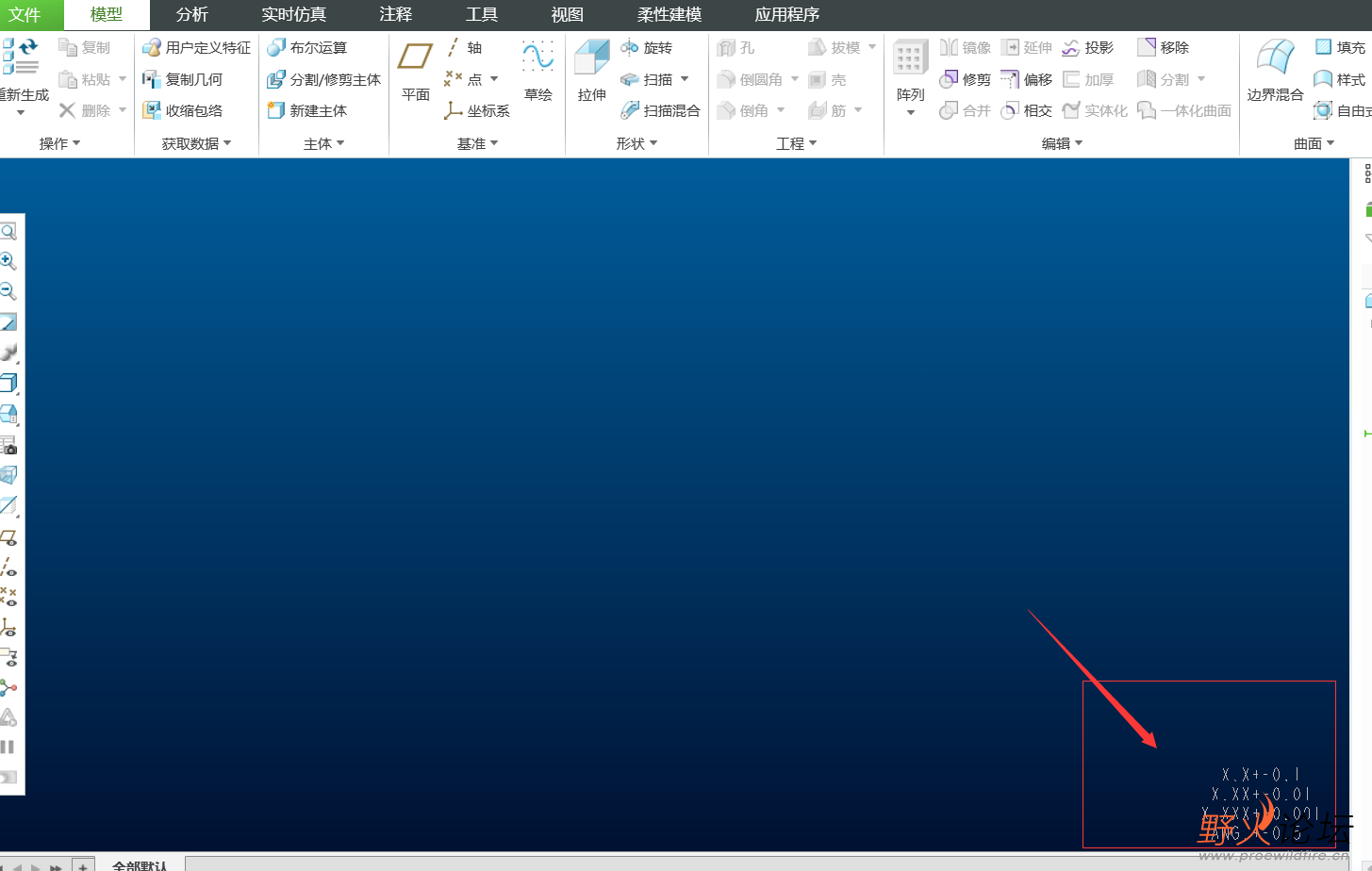
Task: Switch to the 实时仿真 tab
Action: (294, 14)
